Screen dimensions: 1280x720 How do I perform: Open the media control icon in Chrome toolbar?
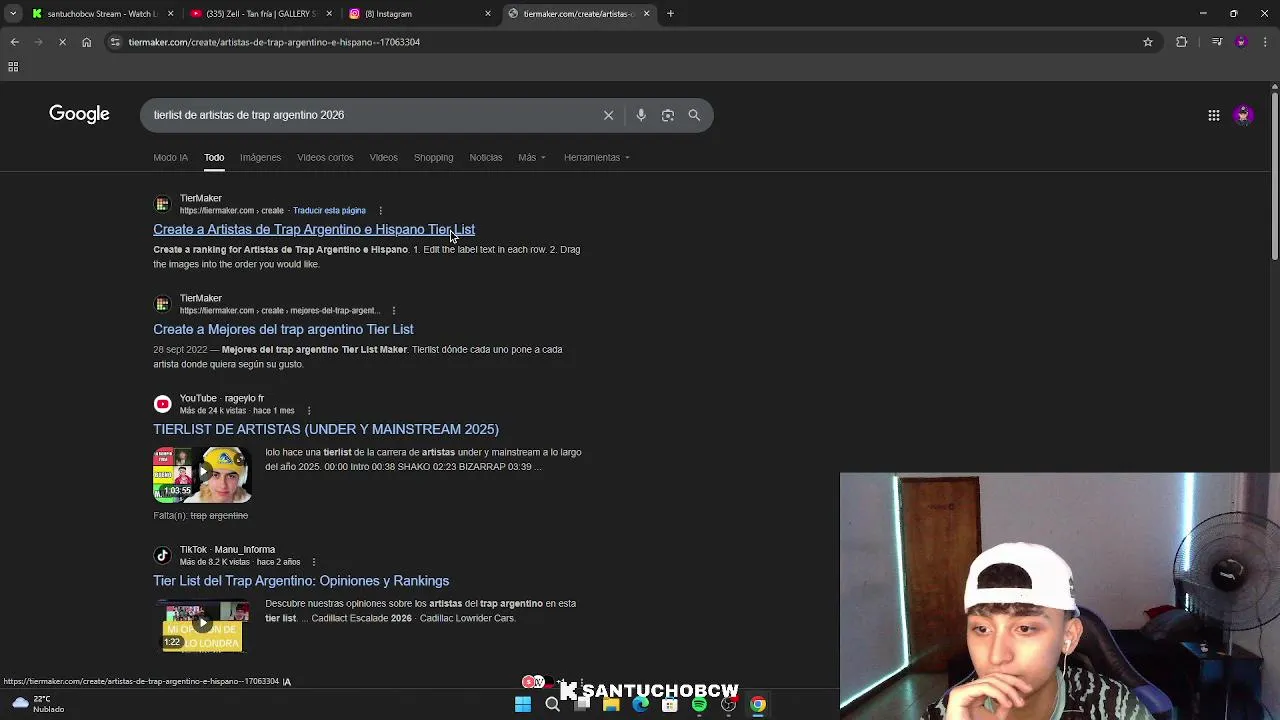(x=1217, y=42)
